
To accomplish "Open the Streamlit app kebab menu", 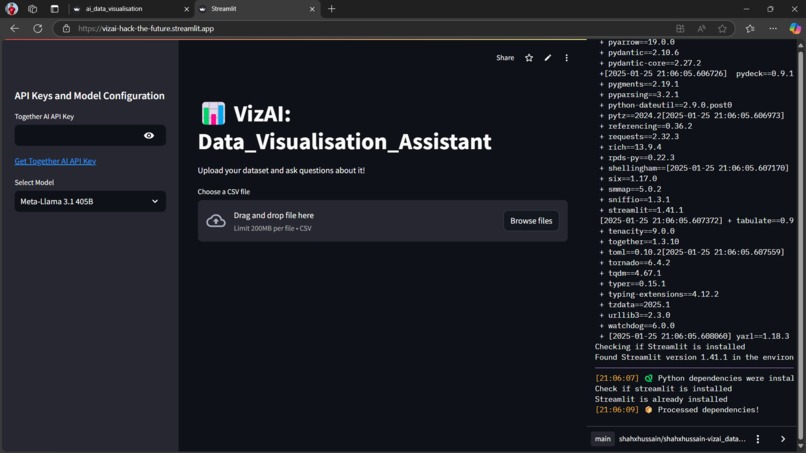I will point(566,58).
